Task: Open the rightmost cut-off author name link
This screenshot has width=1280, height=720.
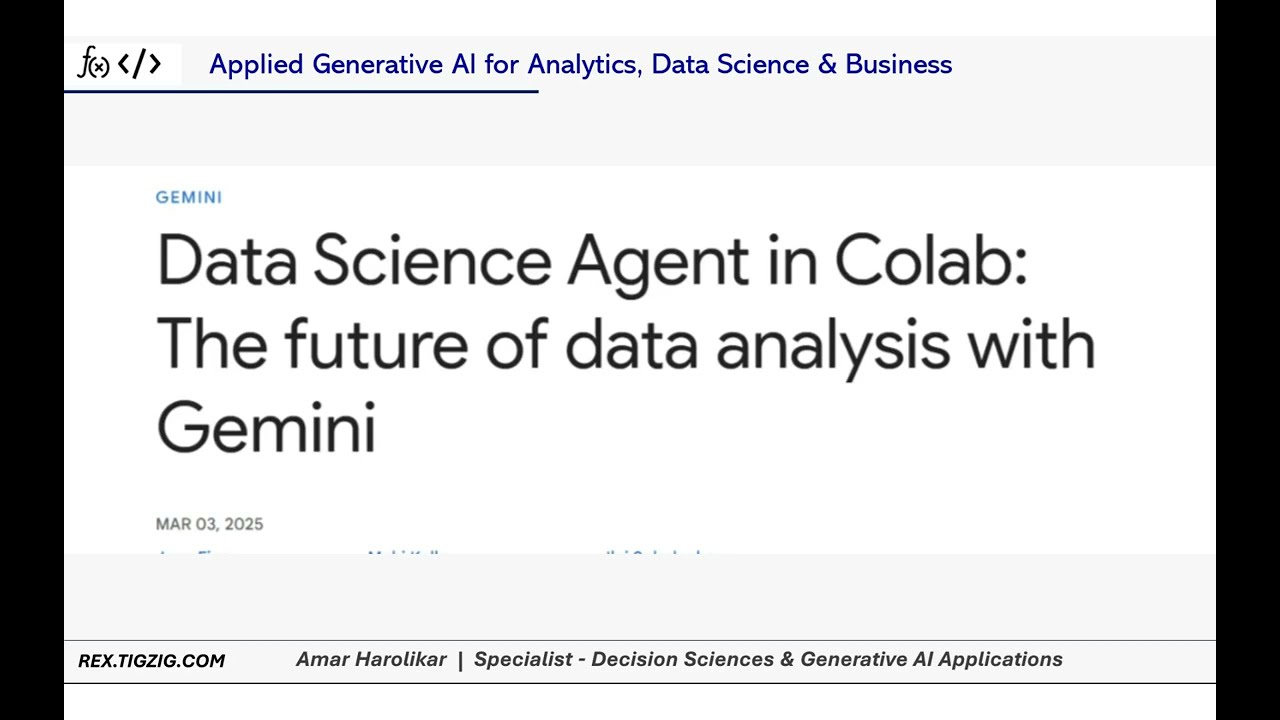Action: 655,551
